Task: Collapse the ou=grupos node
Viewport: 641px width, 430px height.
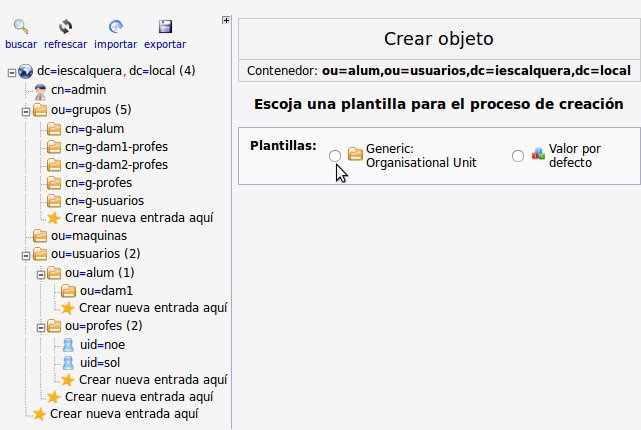Action: [x=26, y=112]
